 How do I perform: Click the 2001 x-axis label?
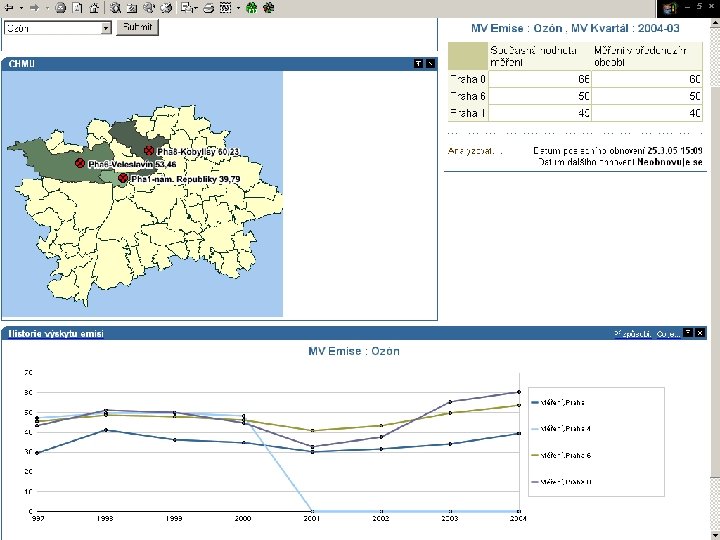tap(312, 518)
